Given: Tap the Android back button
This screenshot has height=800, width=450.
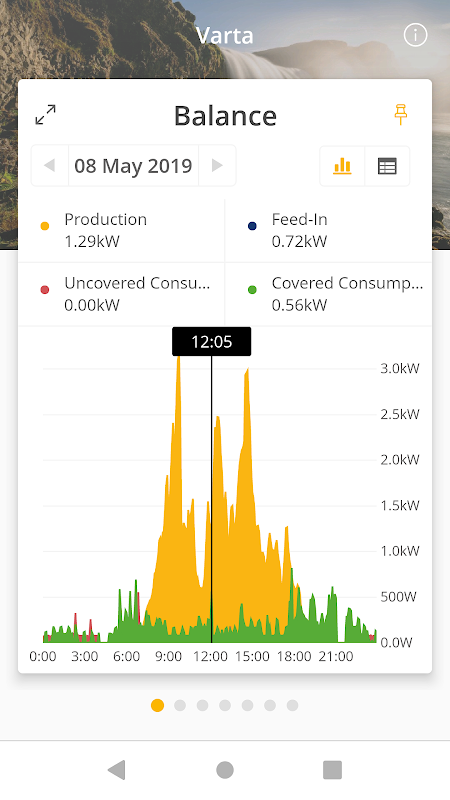Looking at the screenshot, I should coord(117,769).
